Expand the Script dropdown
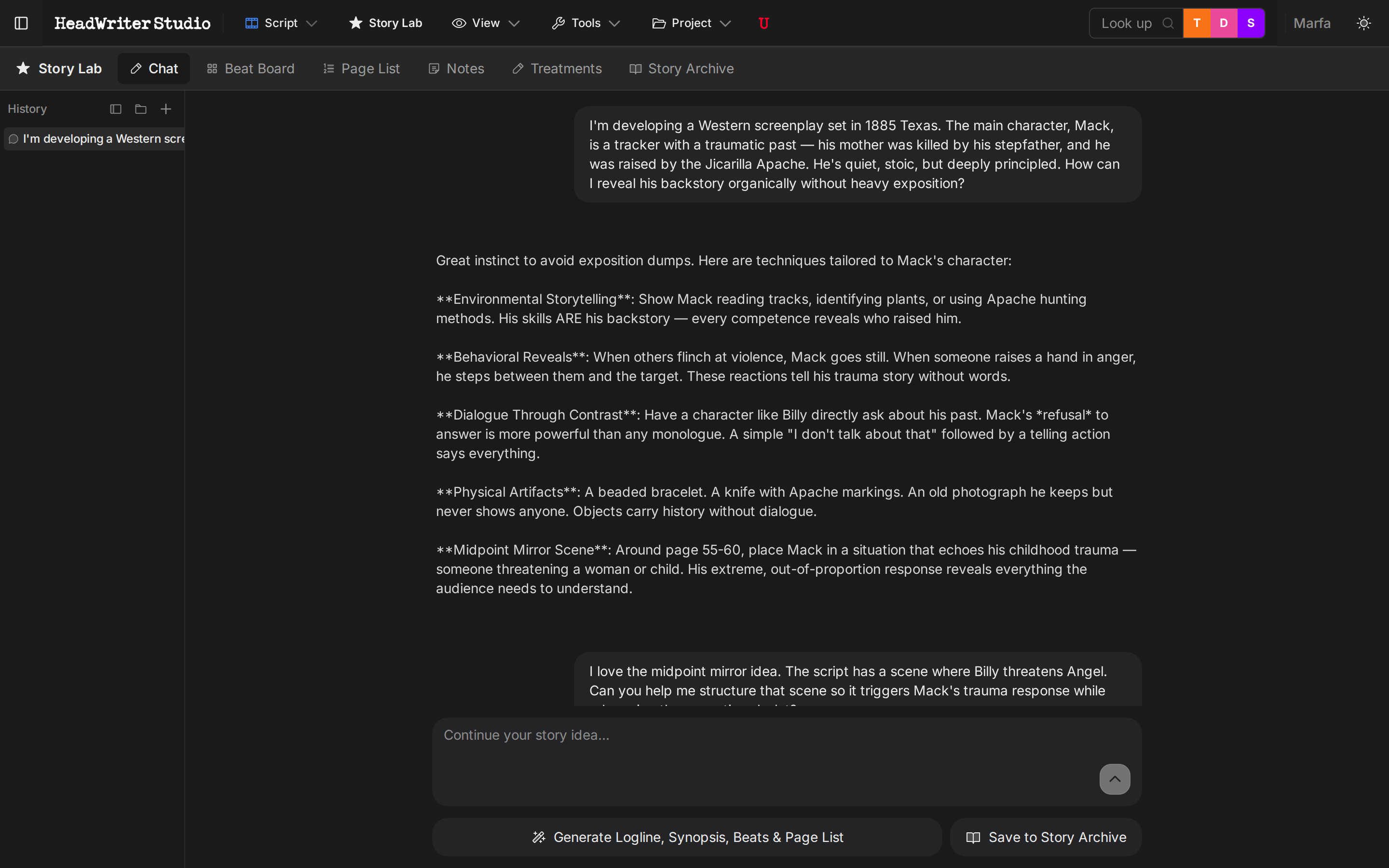 point(280,23)
